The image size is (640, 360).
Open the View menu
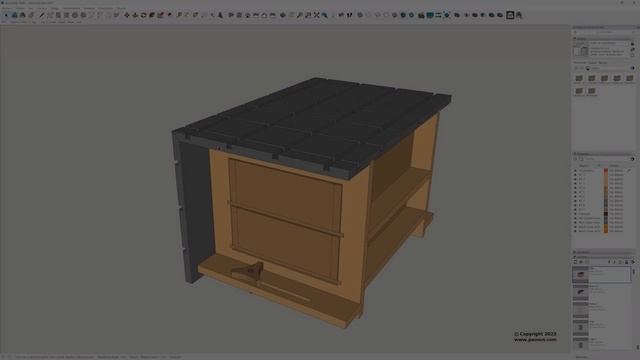pos(31,8)
